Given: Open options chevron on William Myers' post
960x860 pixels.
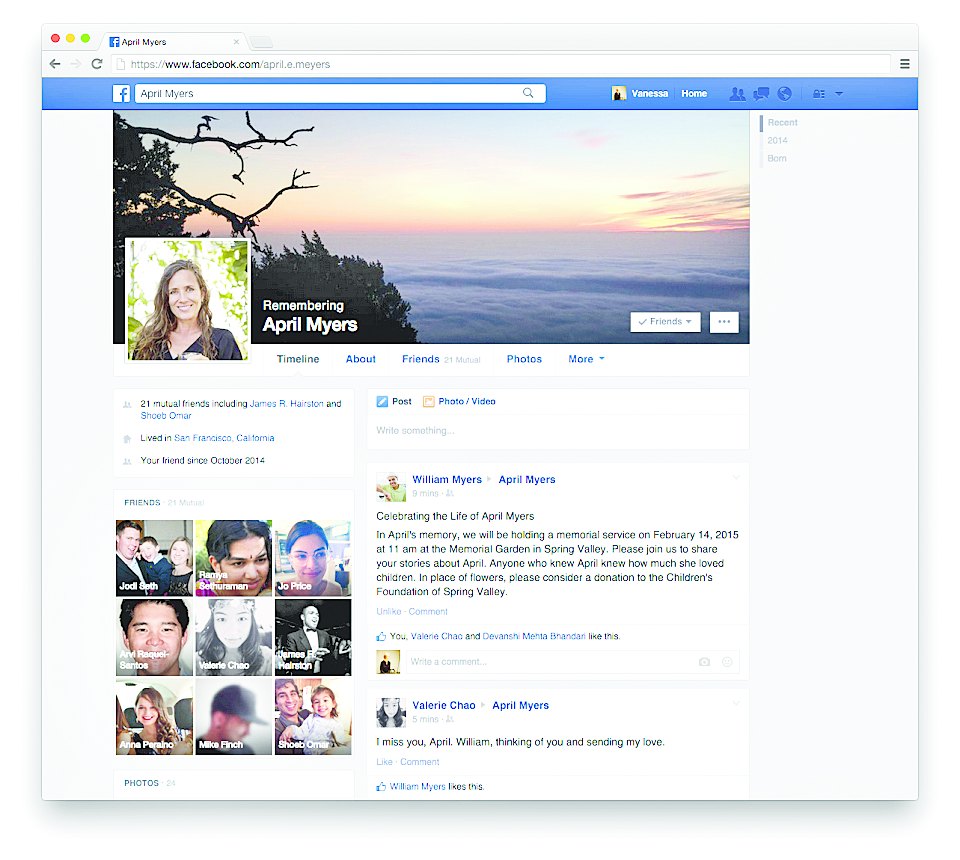Looking at the screenshot, I should click(x=737, y=479).
